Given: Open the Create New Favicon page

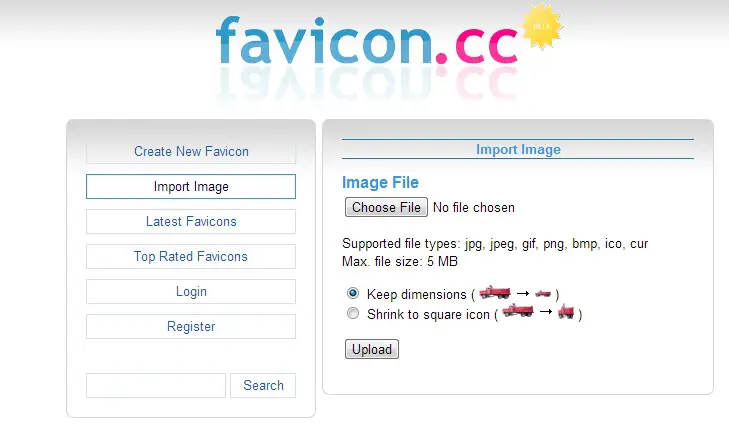Looking at the screenshot, I should coord(191,151).
